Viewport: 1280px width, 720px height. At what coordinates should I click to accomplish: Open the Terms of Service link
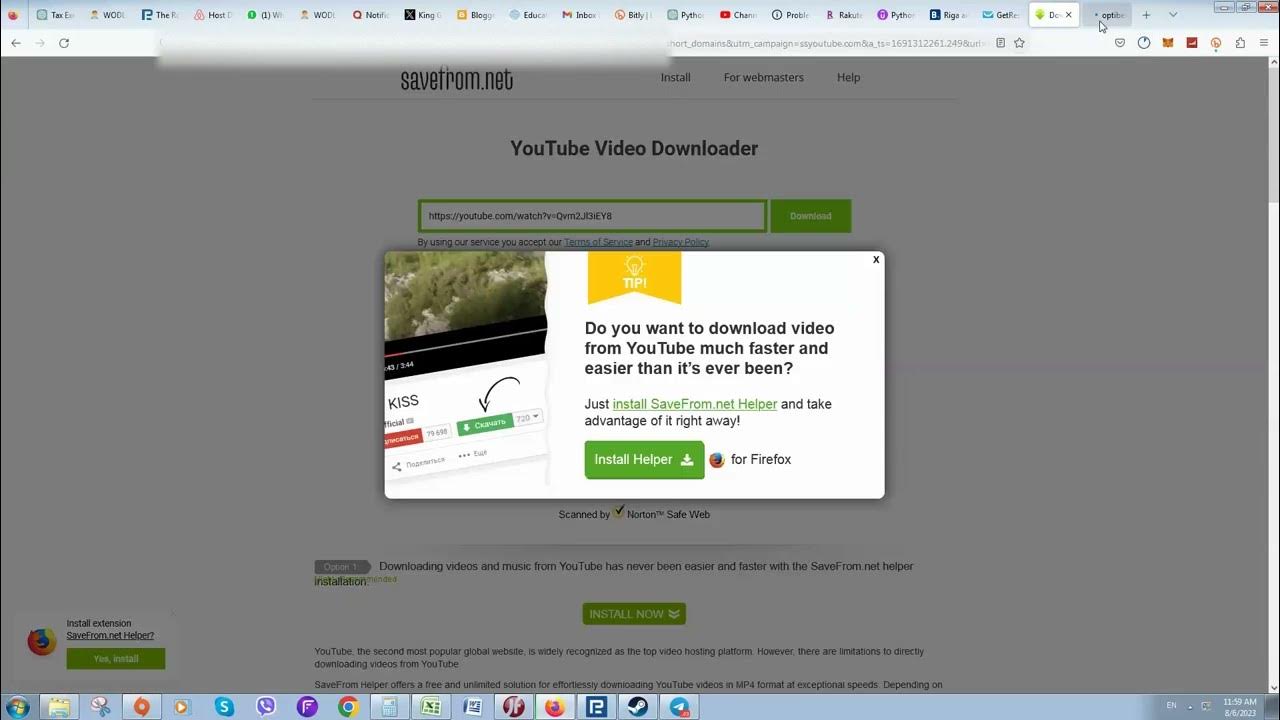coord(598,242)
